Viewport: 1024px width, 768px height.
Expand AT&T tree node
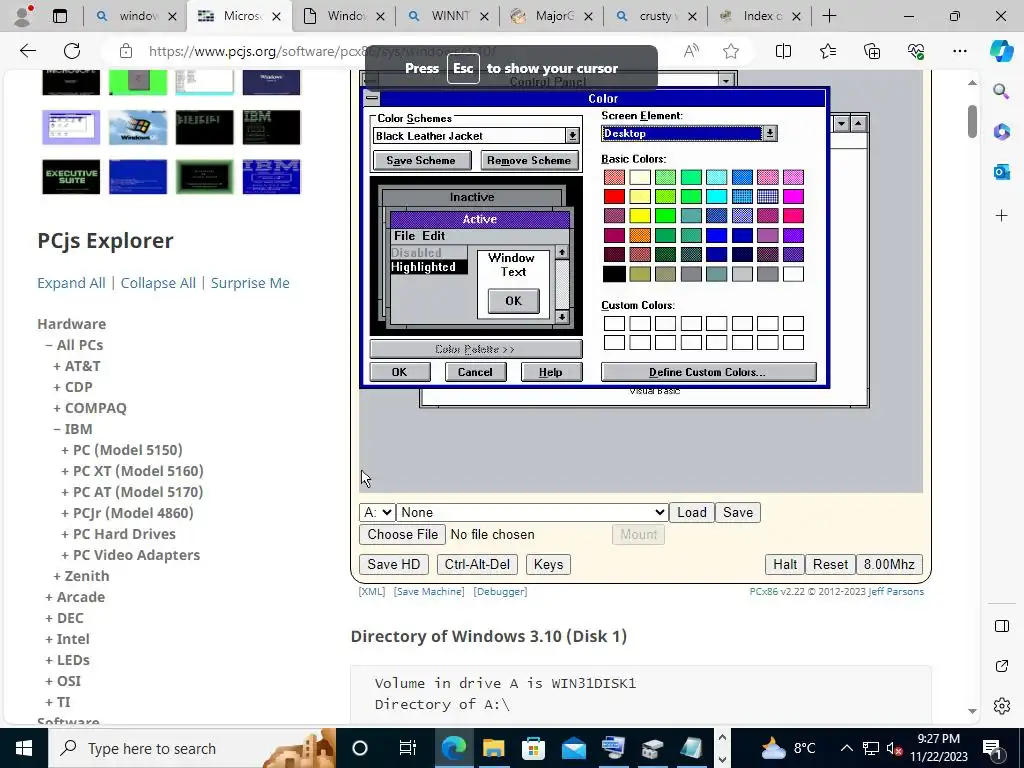[x=57, y=366]
